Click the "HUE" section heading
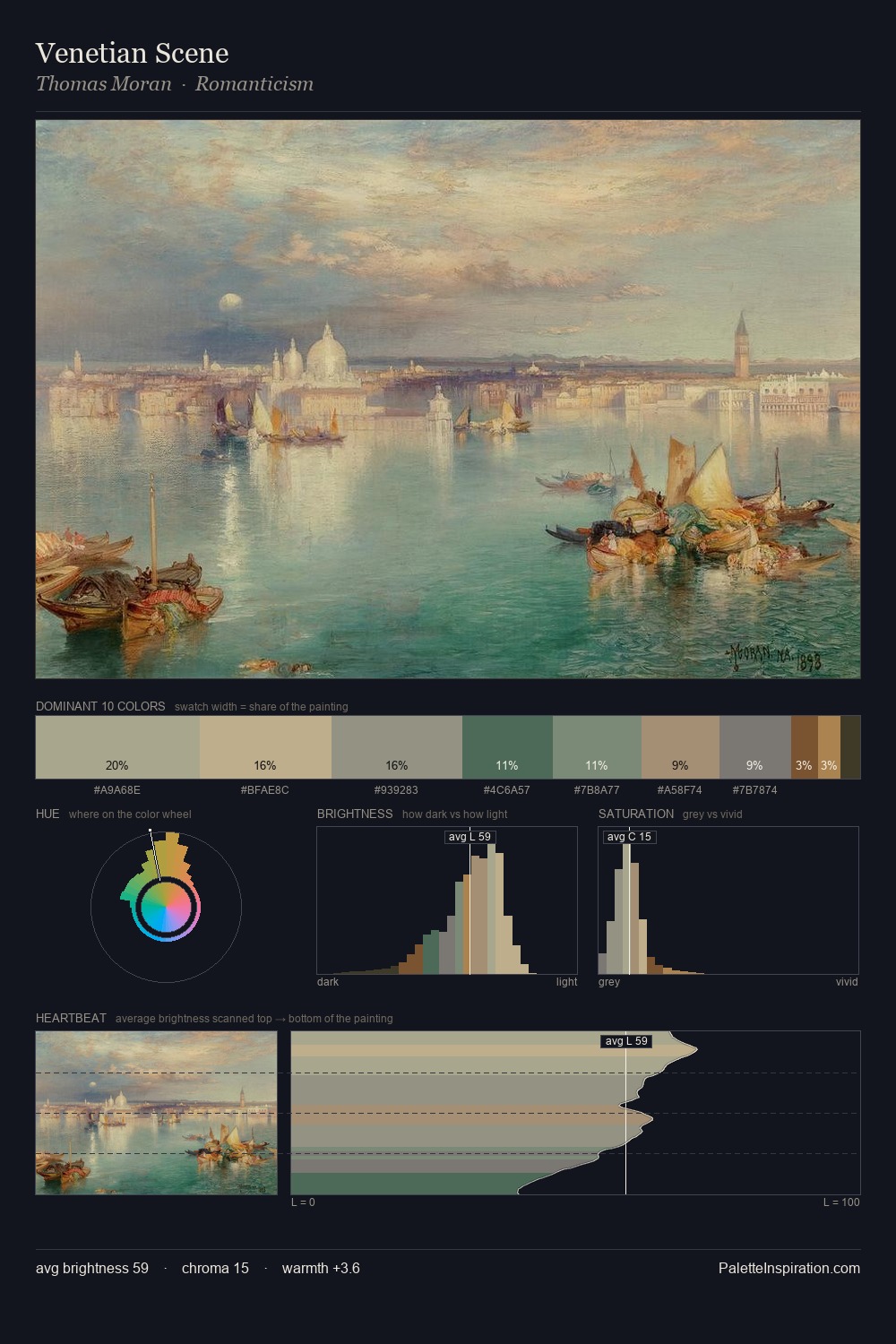 click(47, 814)
